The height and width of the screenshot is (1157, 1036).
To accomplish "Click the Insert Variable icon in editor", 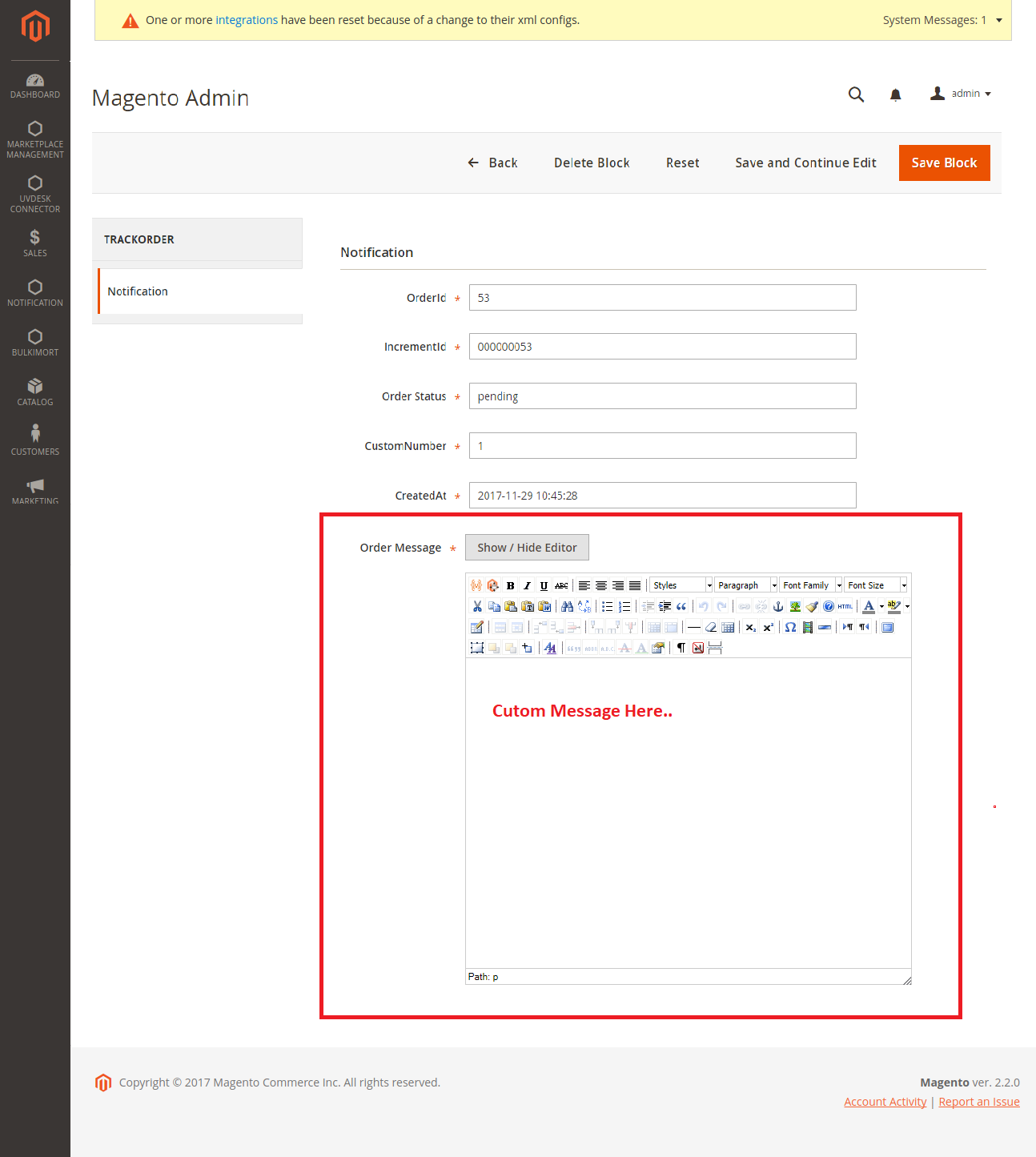I will 477,585.
